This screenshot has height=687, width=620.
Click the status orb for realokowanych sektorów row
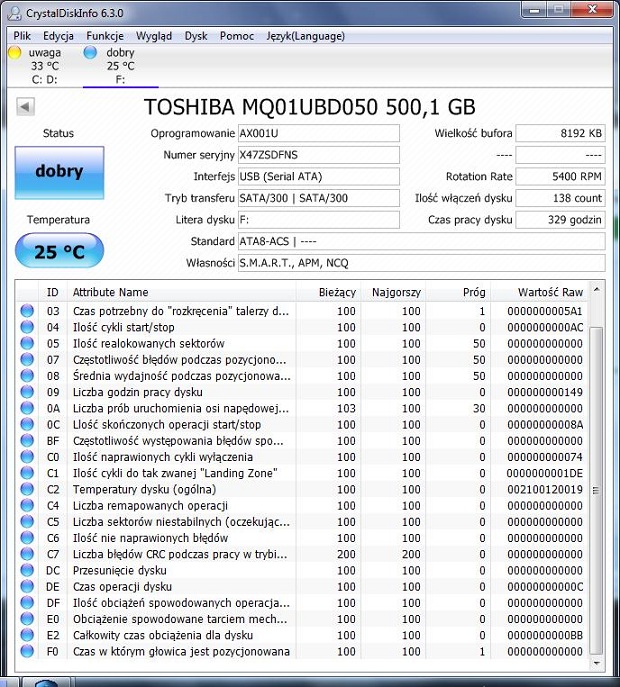pos(27,343)
